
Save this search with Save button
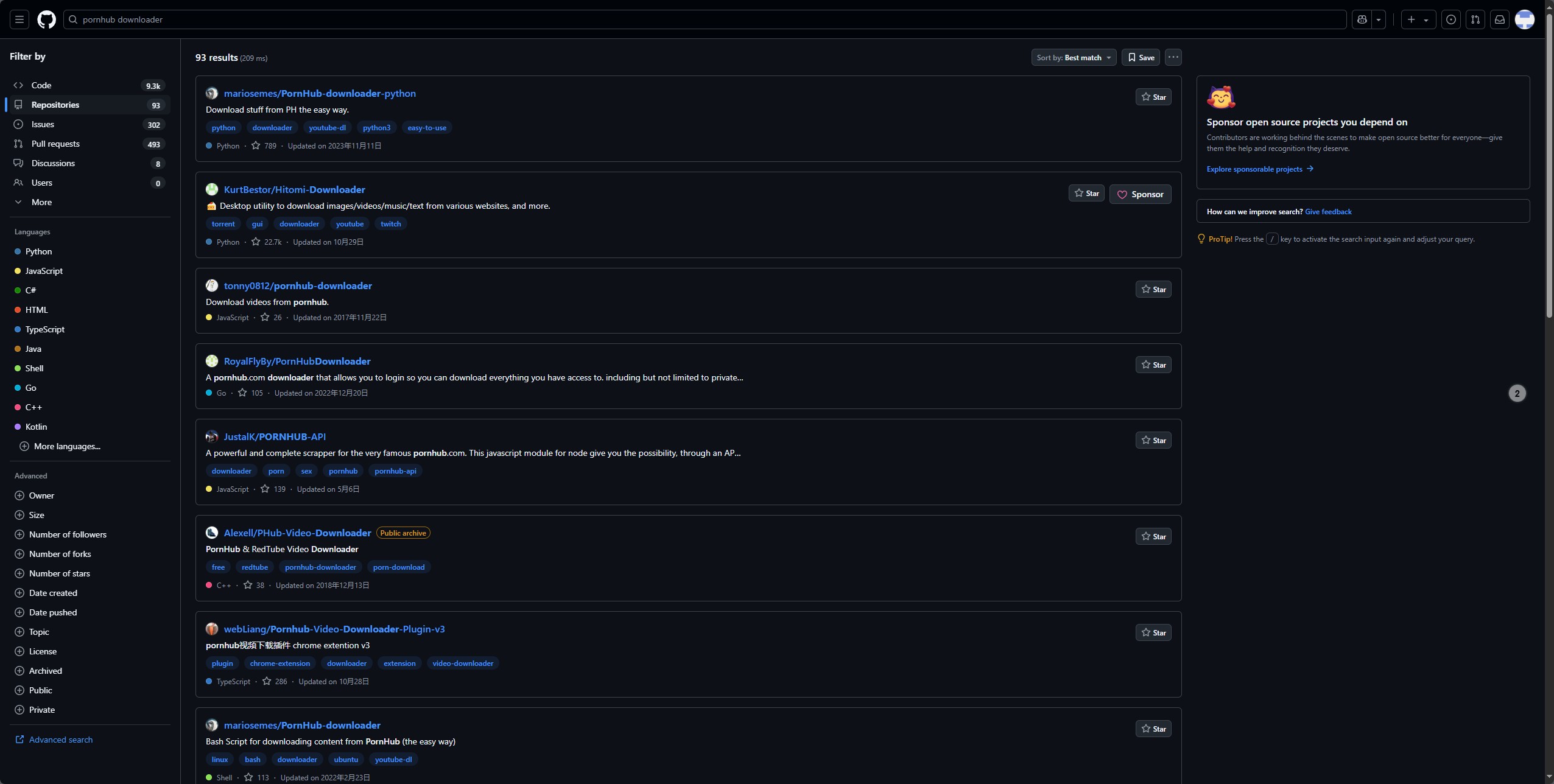1141,57
